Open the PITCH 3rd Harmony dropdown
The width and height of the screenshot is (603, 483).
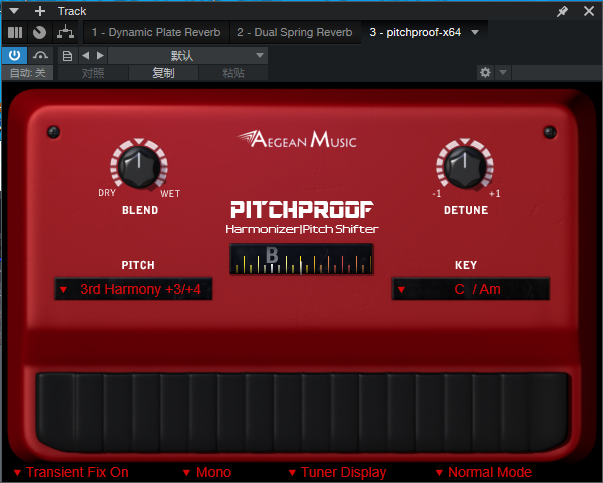coord(133,289)
